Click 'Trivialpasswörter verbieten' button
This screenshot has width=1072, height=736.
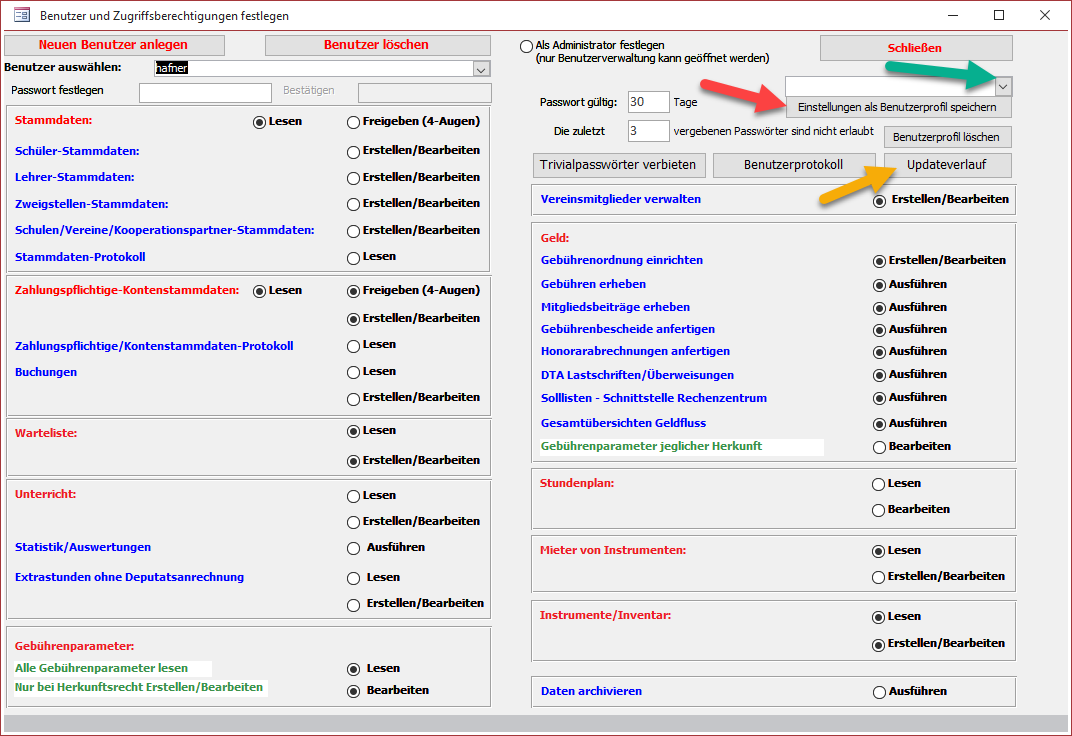tap(620, 164)
